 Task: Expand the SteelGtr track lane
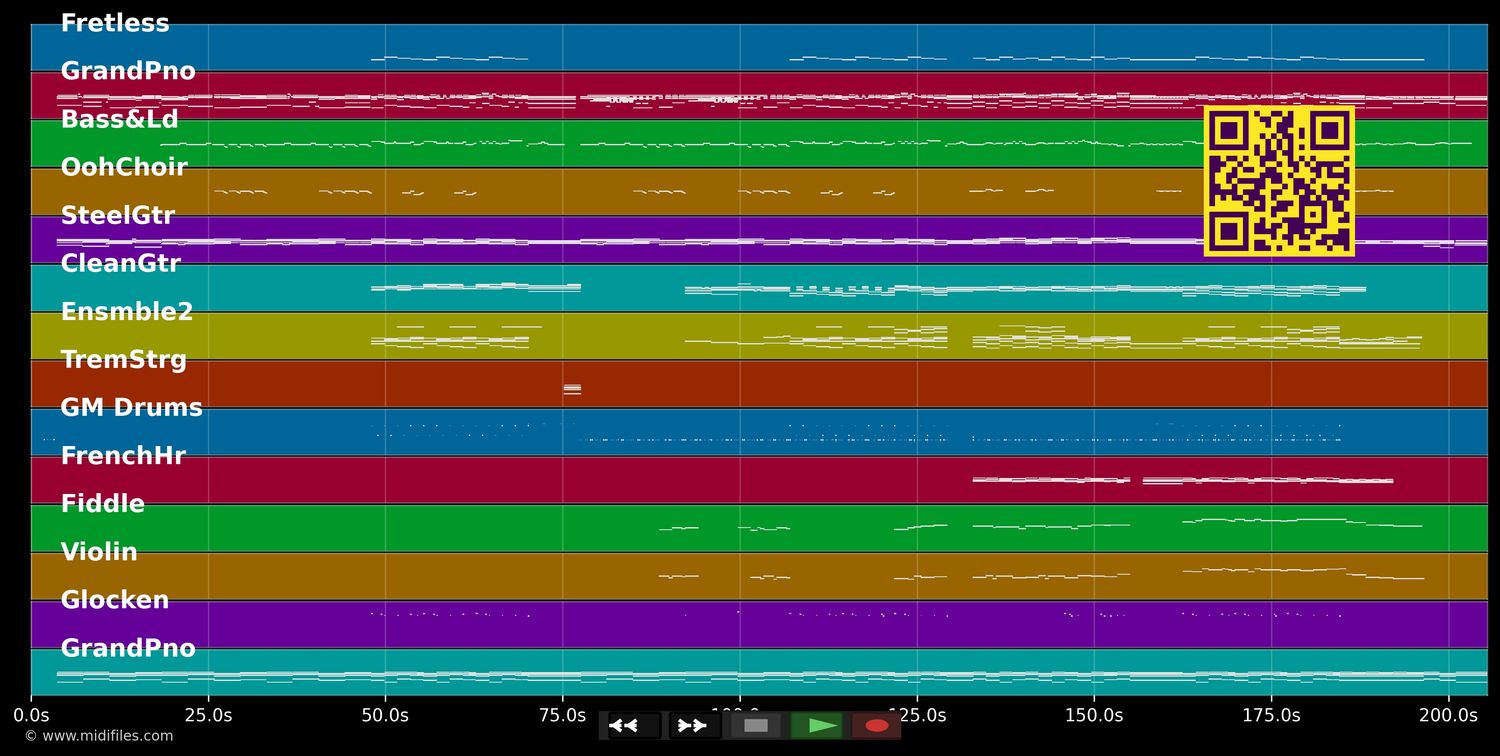point(117,214)
